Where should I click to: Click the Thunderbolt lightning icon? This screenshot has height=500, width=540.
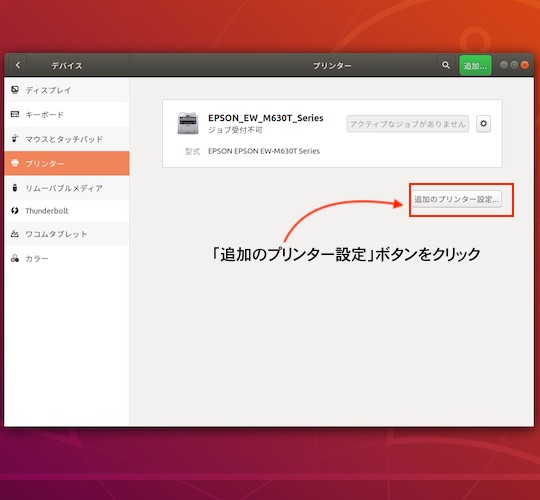tap(14, 210)
